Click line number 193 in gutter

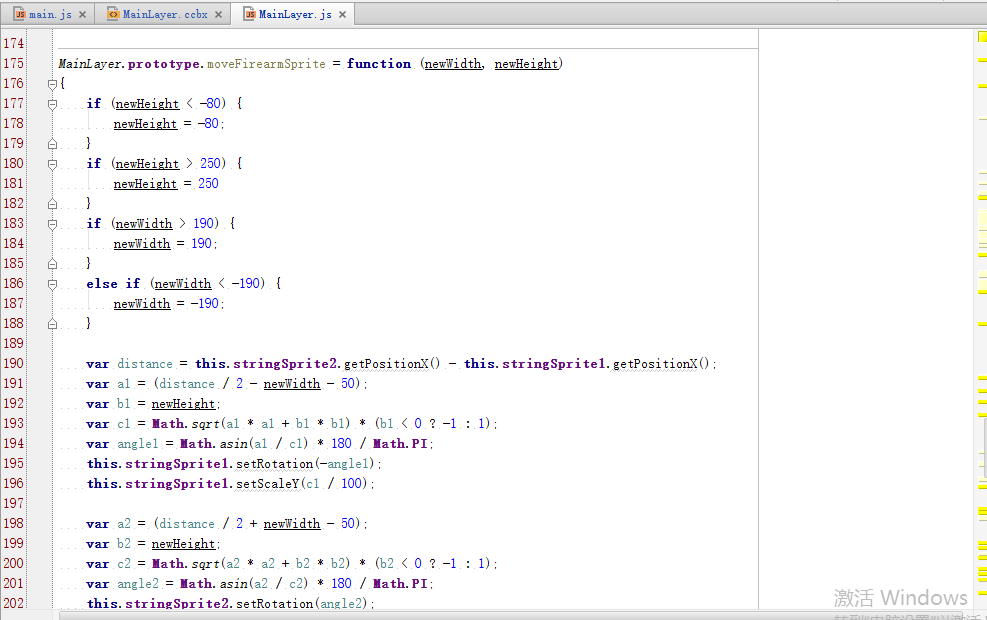click(x=13, y=424)
